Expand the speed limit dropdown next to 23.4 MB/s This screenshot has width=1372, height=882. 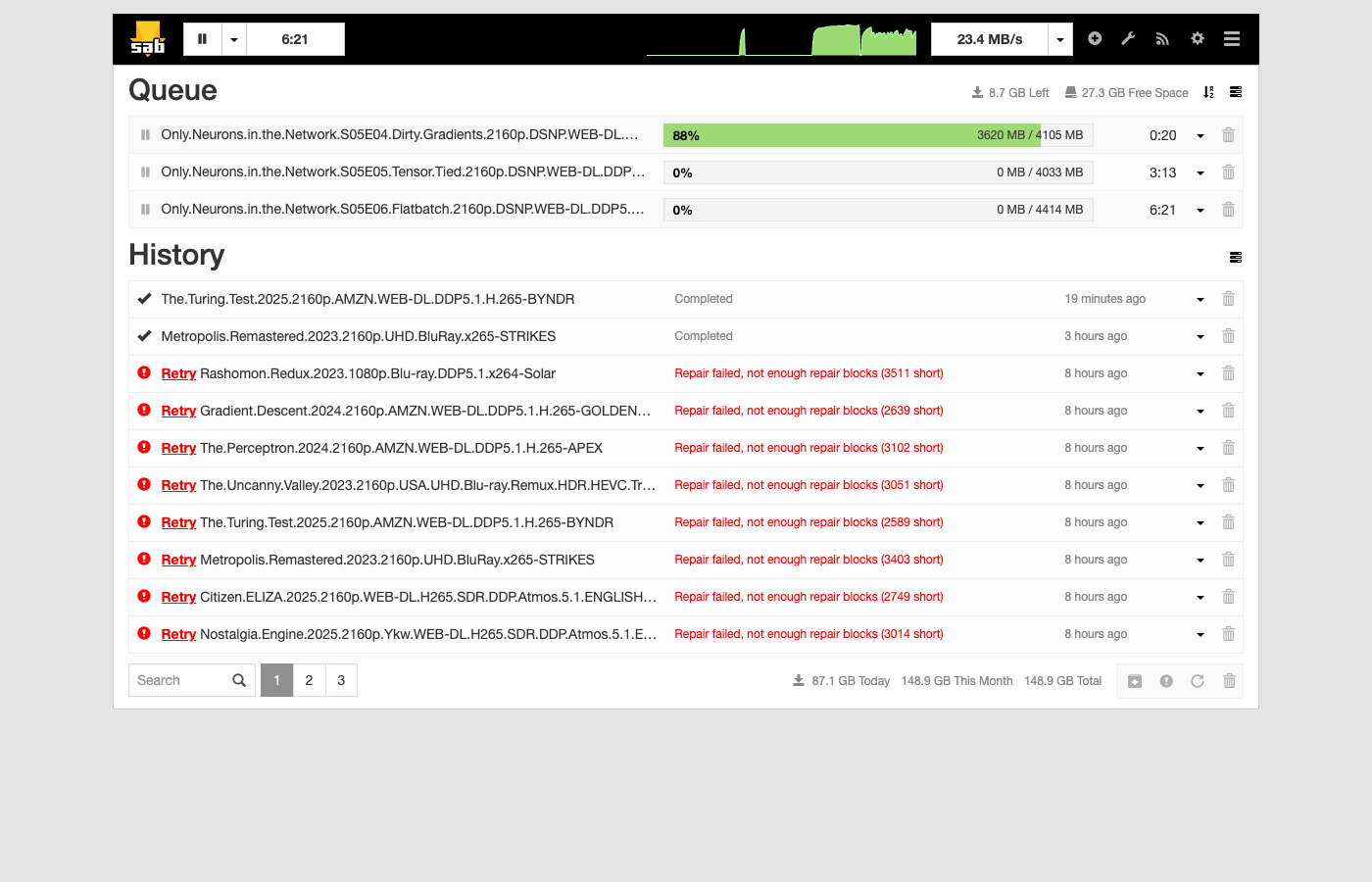click(1059, 38)
